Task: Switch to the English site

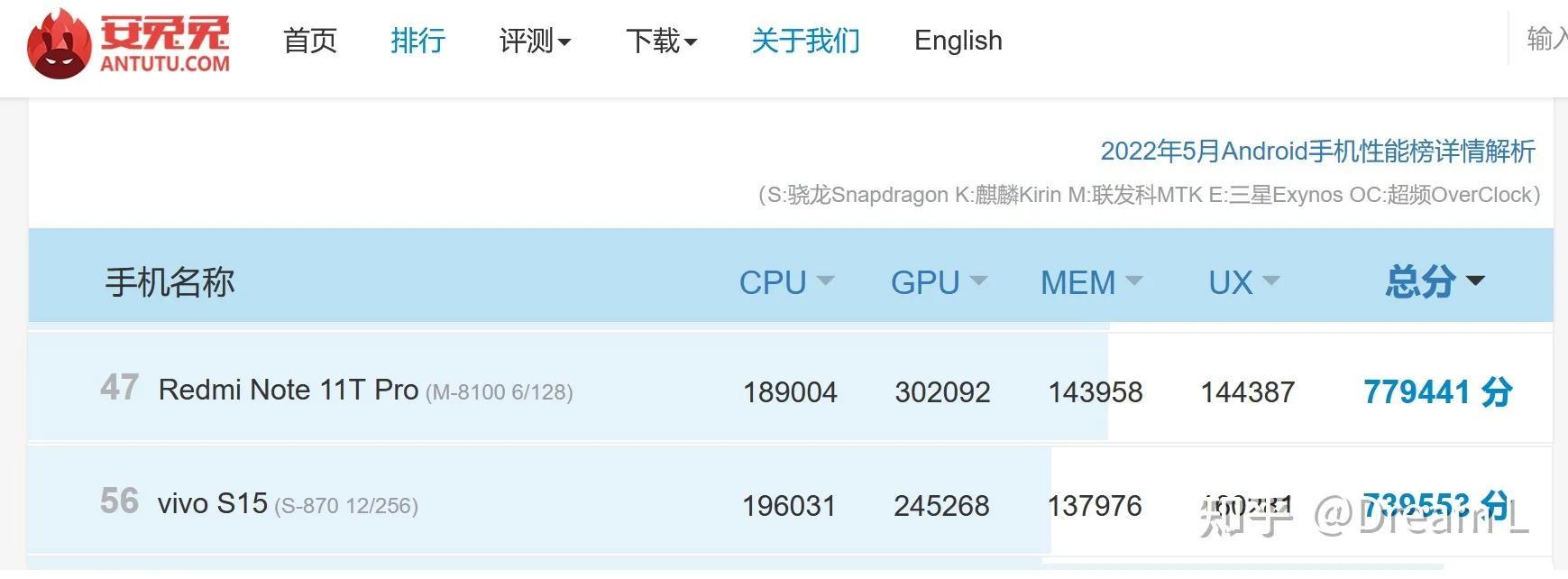Action: [958, 41]
